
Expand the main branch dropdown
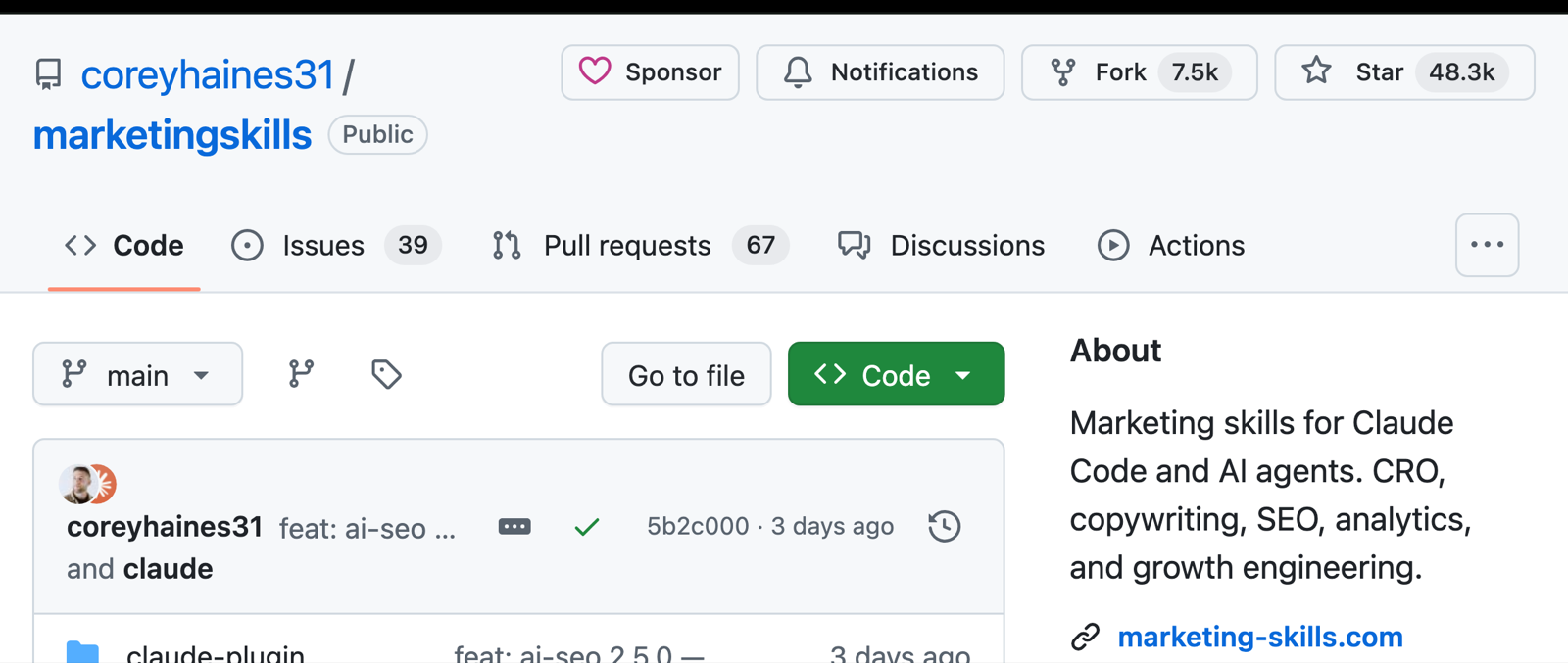pyautogui.click(x=138, y=374)
